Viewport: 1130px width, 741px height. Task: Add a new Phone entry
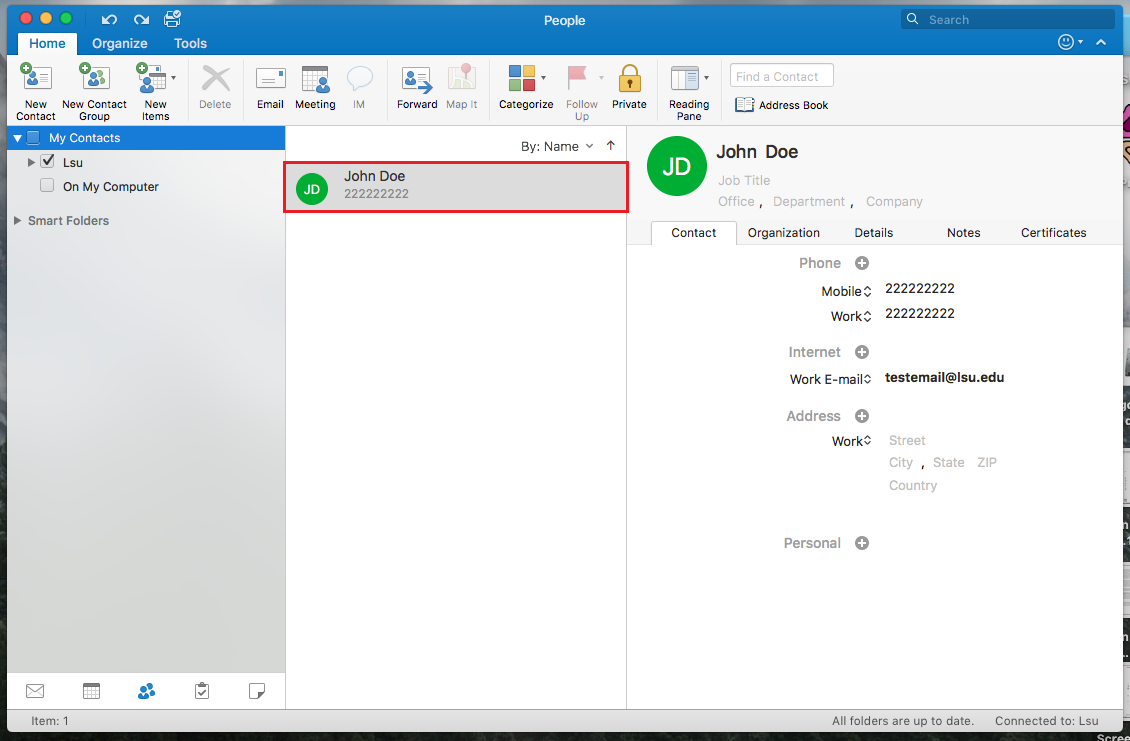[x=862, y=263]
